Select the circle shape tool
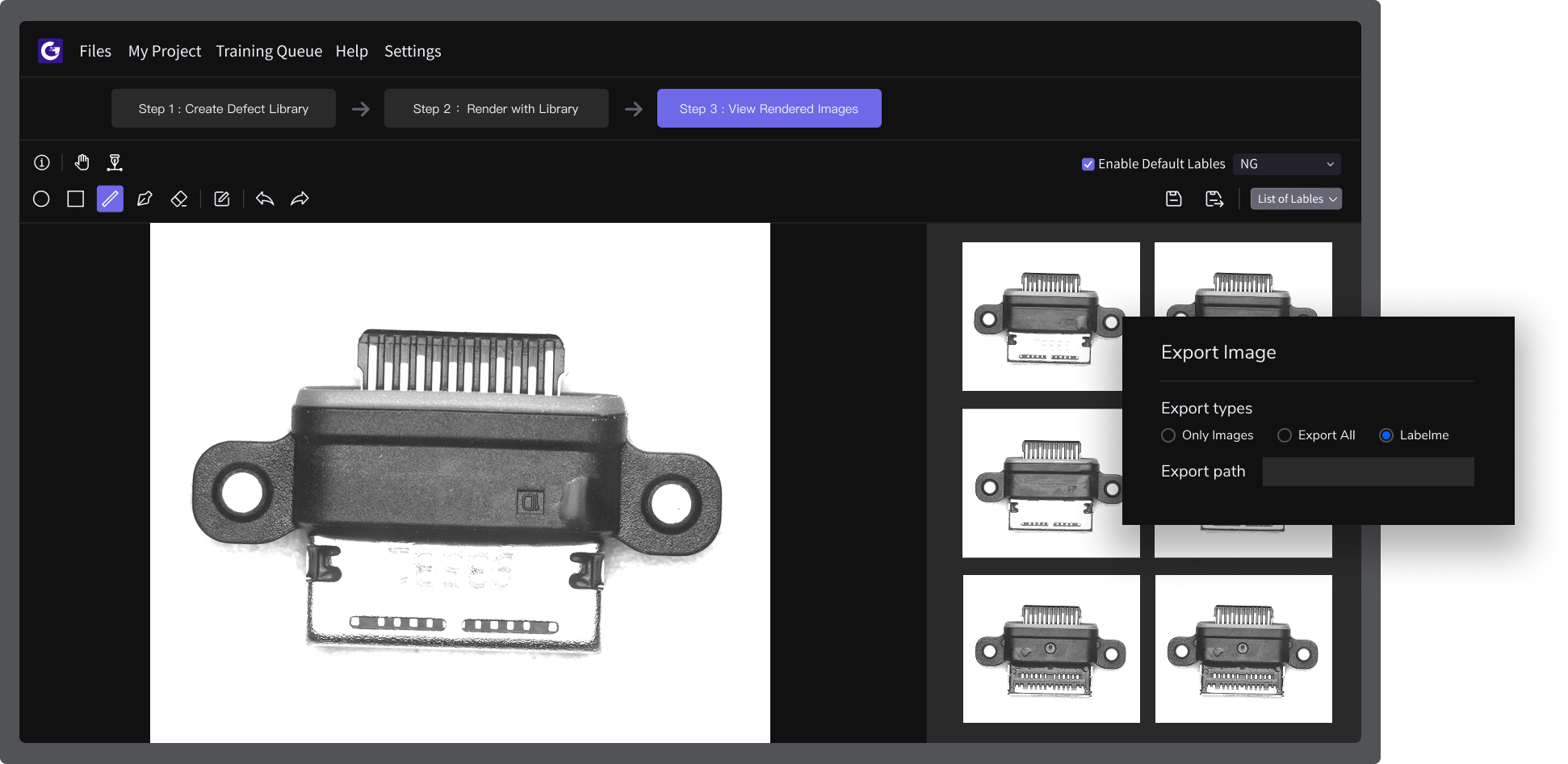 pos(41,199)
